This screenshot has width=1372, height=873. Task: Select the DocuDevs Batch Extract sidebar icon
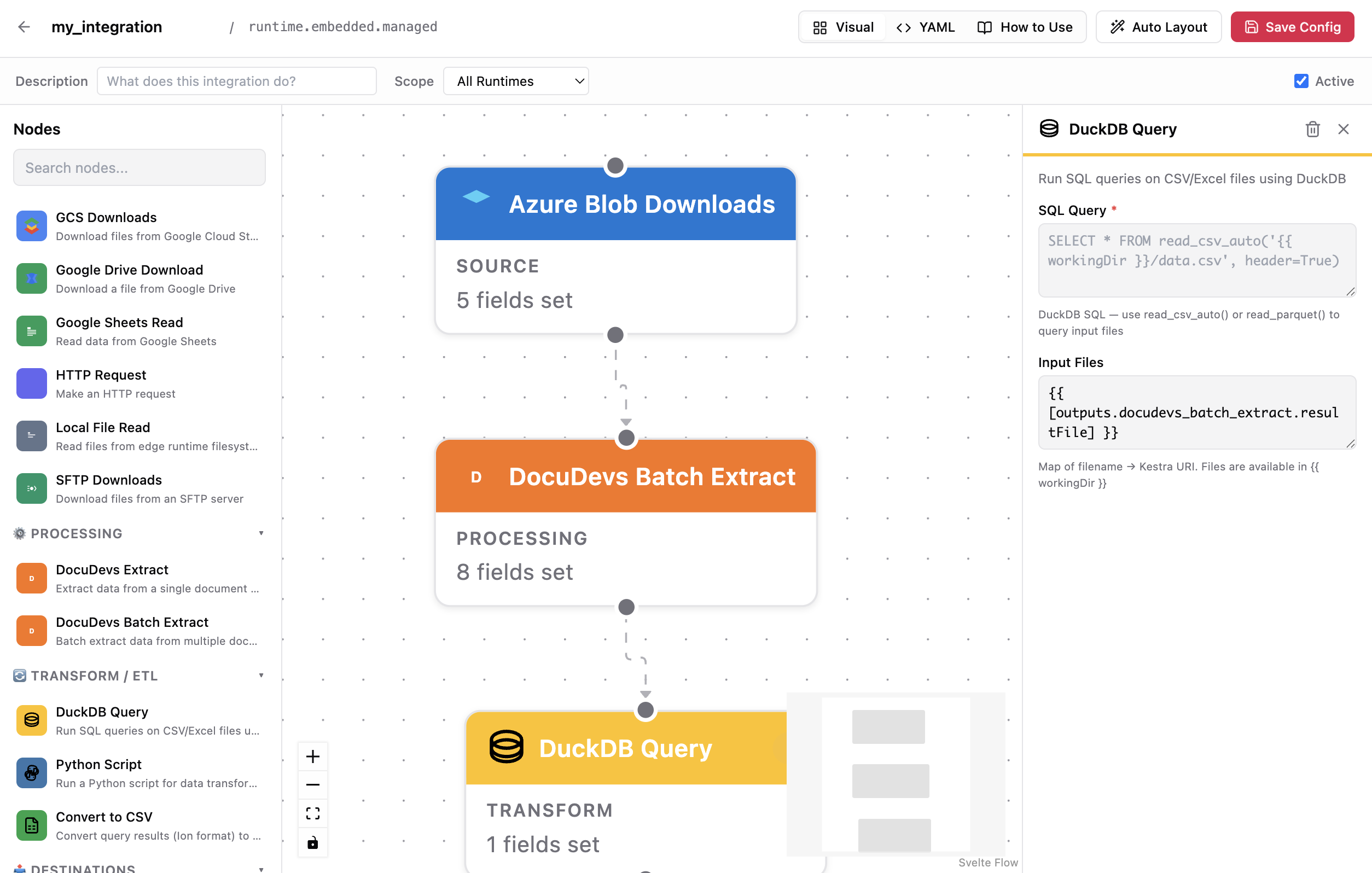[x=31, y=631]
